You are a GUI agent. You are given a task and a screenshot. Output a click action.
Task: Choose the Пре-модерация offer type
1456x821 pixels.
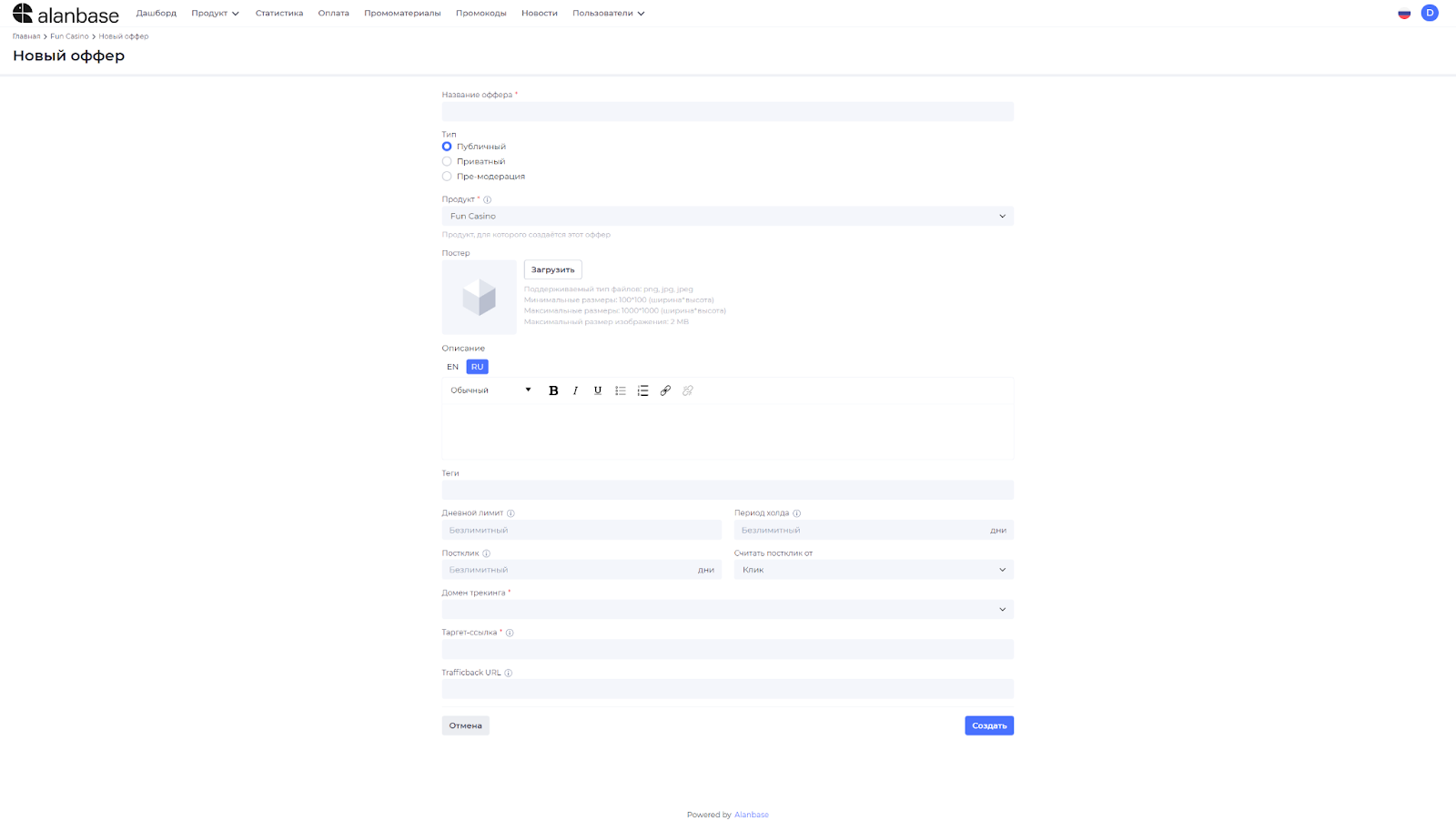(447, 177)
